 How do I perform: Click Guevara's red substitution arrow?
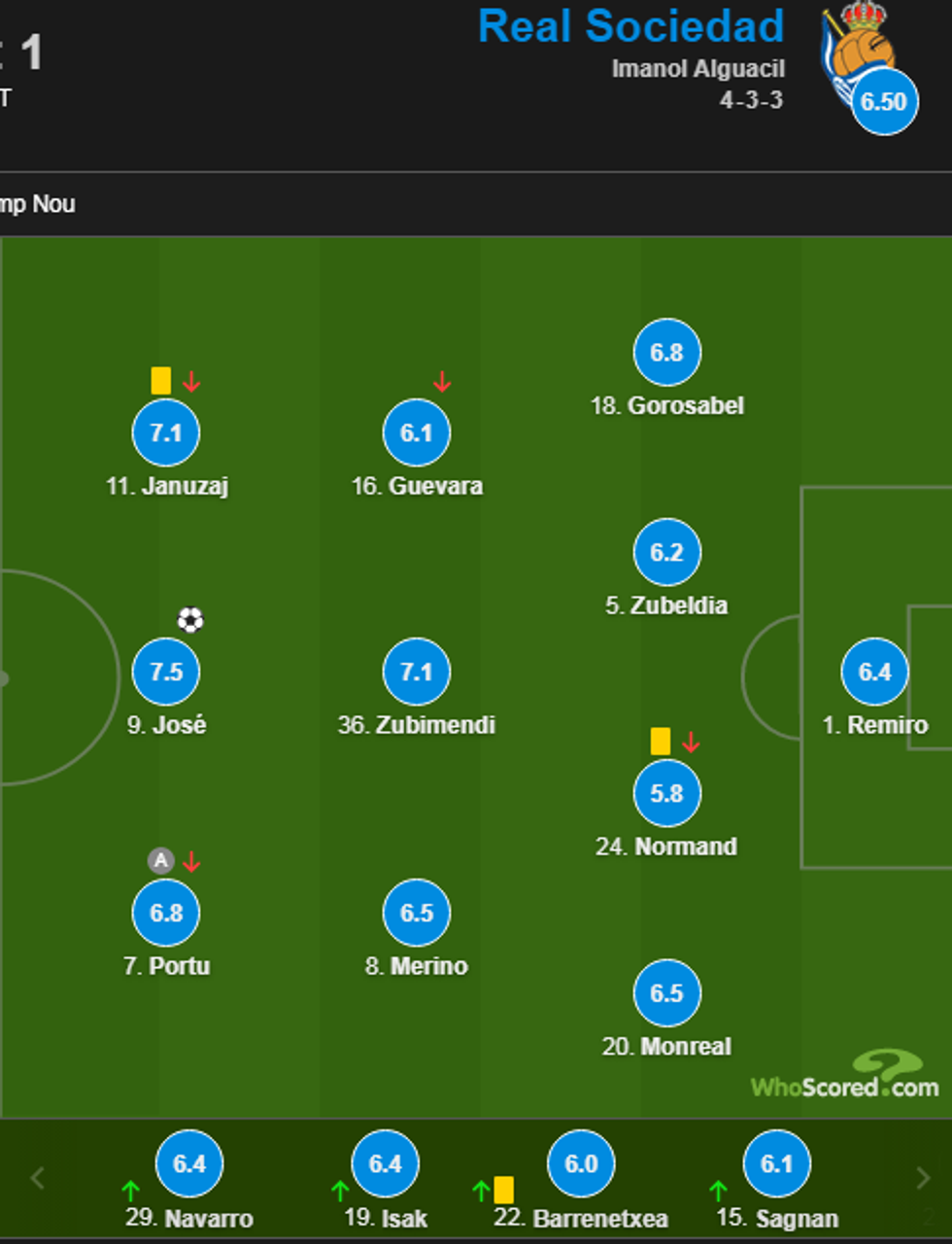click(x=442, y=381)
